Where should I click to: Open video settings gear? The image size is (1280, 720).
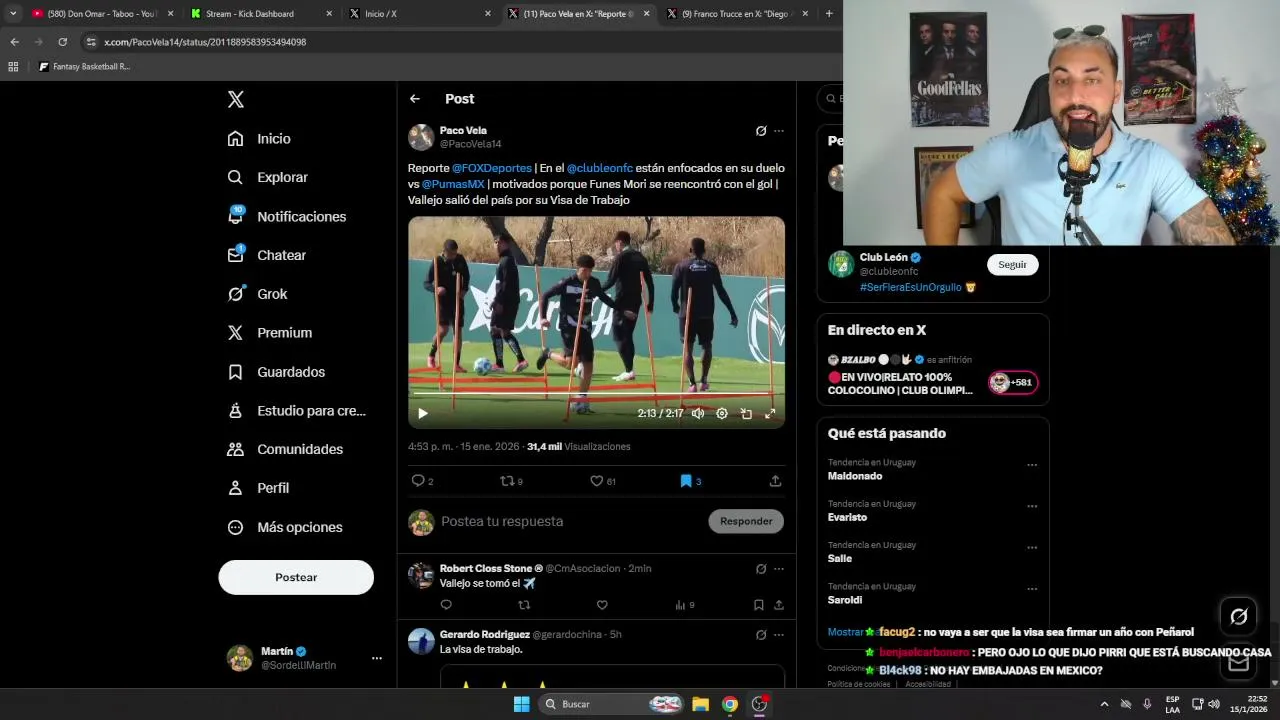point(722,413)
